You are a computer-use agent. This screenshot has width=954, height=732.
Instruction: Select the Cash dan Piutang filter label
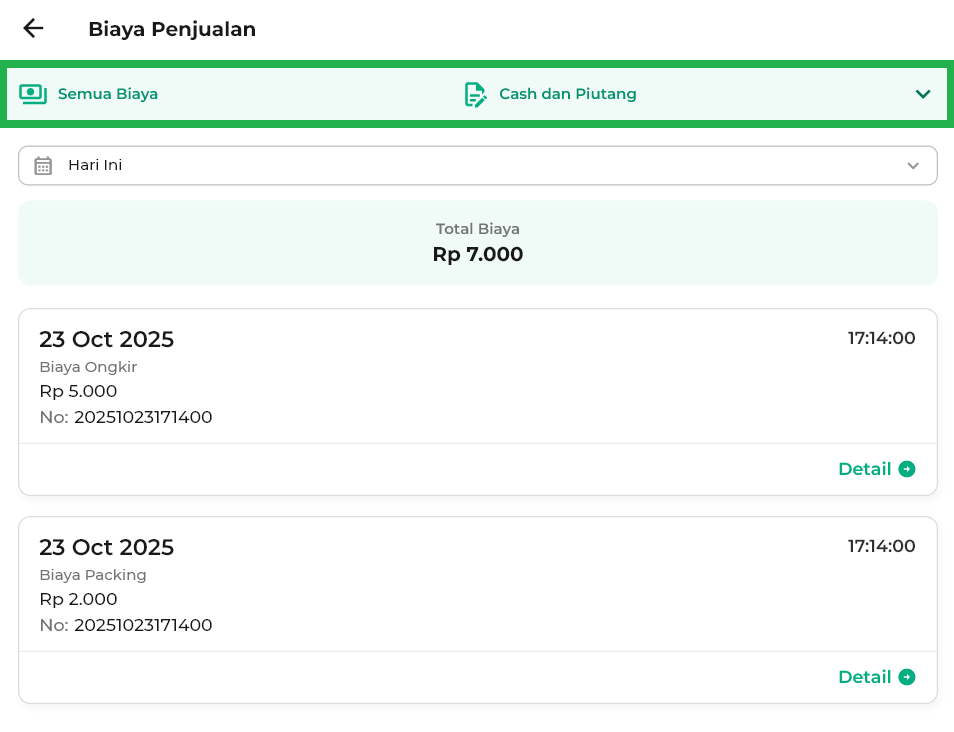click(567, 94)
